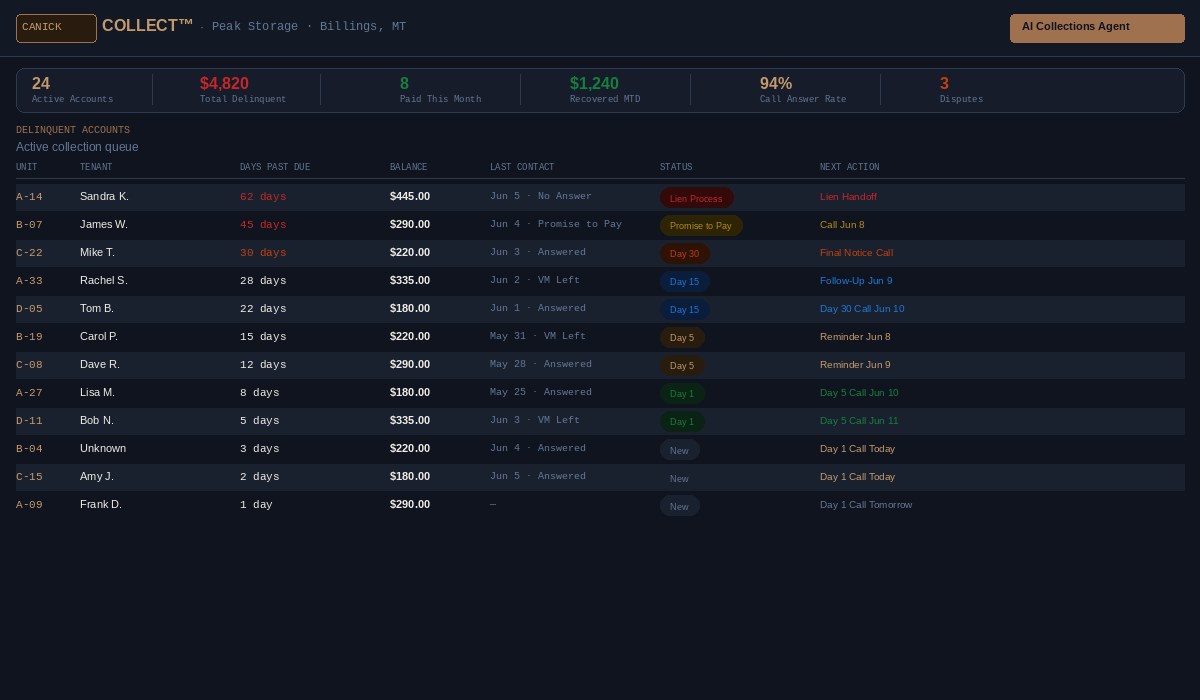Open tenant Sandra K. account
1200x700 pixels.
click(104, 196)
